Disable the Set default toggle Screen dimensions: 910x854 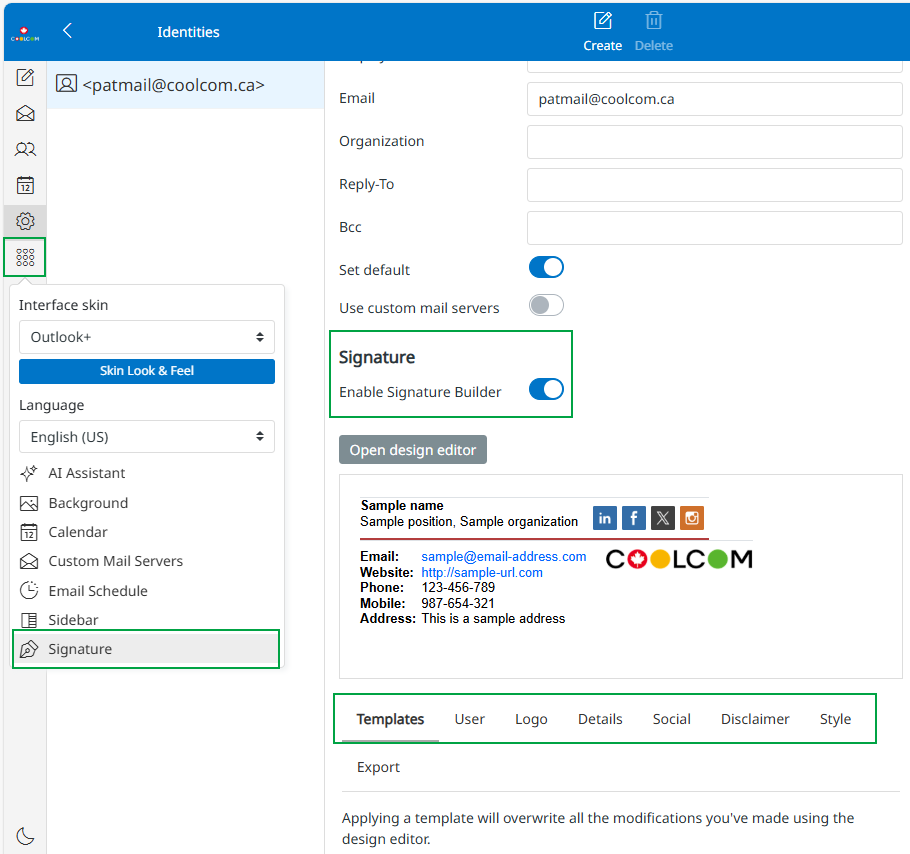tap(546, 267)
